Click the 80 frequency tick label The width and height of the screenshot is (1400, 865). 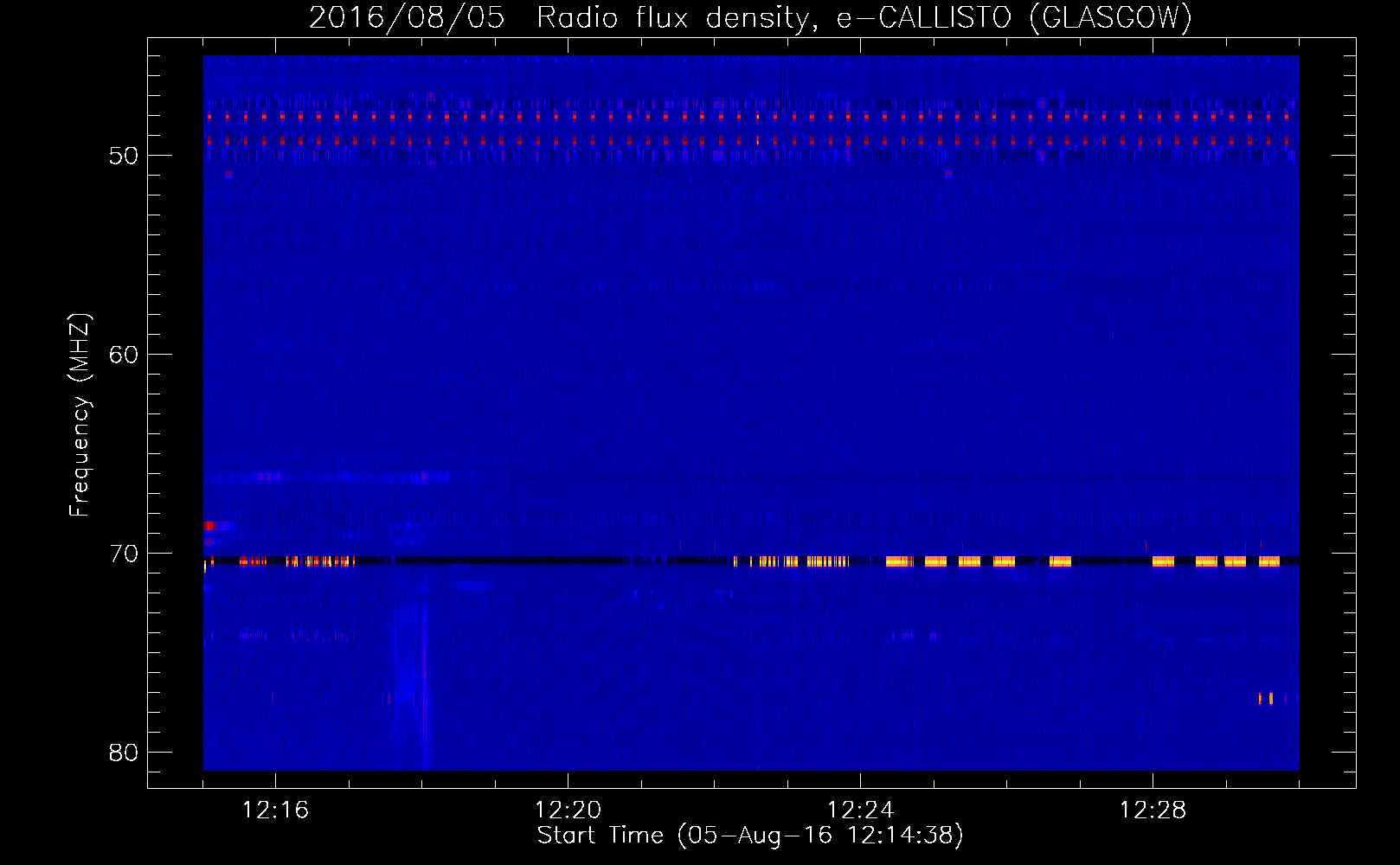(124, 753)
